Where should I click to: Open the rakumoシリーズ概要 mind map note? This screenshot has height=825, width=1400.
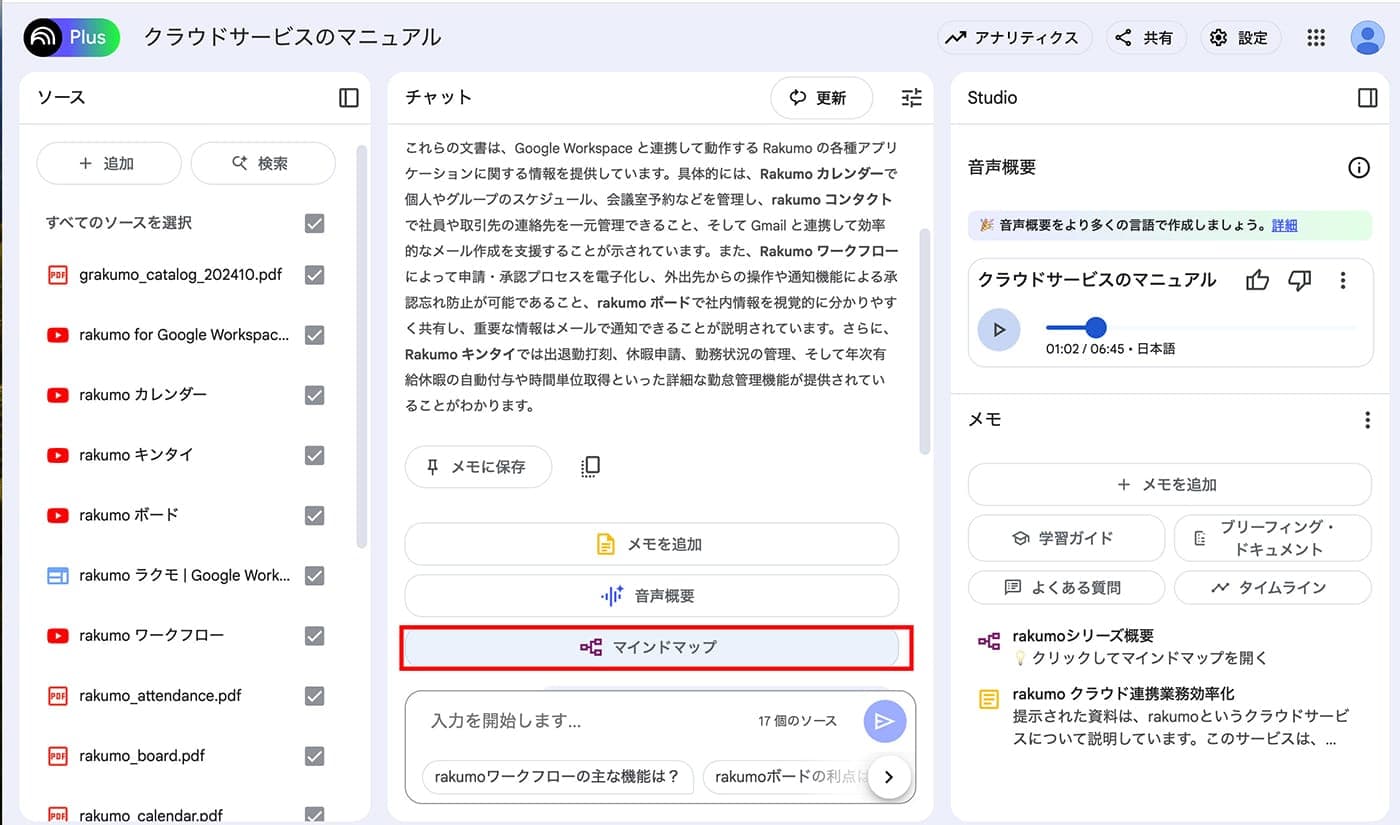click(x=1170, y=646)
